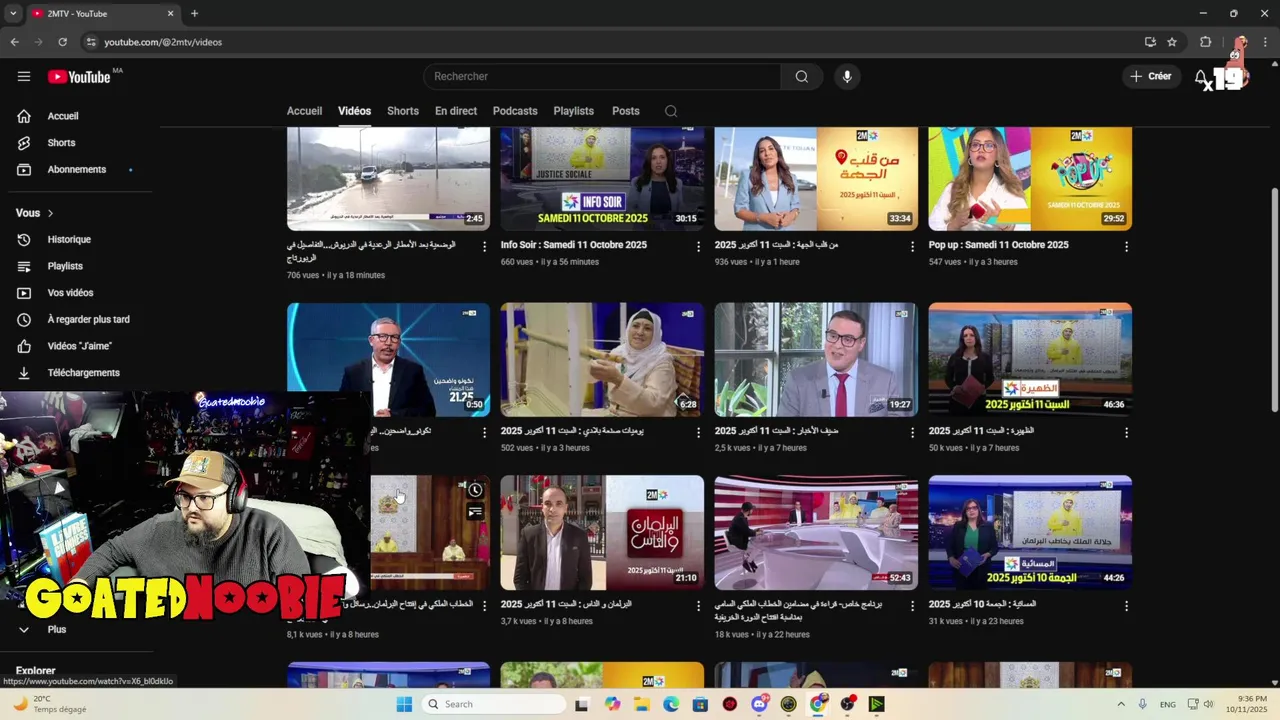Open the YouTube hamburger guide menu
The width and height of the screenshot is (1280, 720).
[x=24, y=76]
